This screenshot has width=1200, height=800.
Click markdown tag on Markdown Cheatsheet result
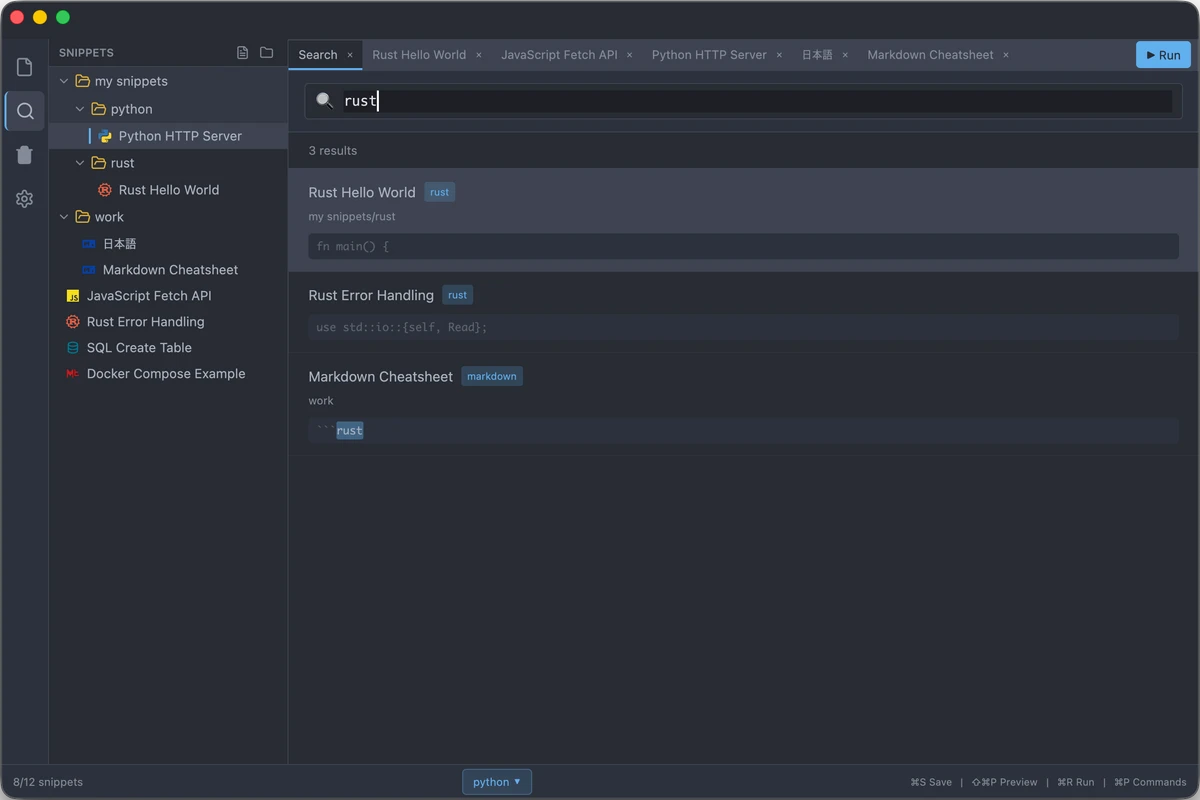click(492, 376)
